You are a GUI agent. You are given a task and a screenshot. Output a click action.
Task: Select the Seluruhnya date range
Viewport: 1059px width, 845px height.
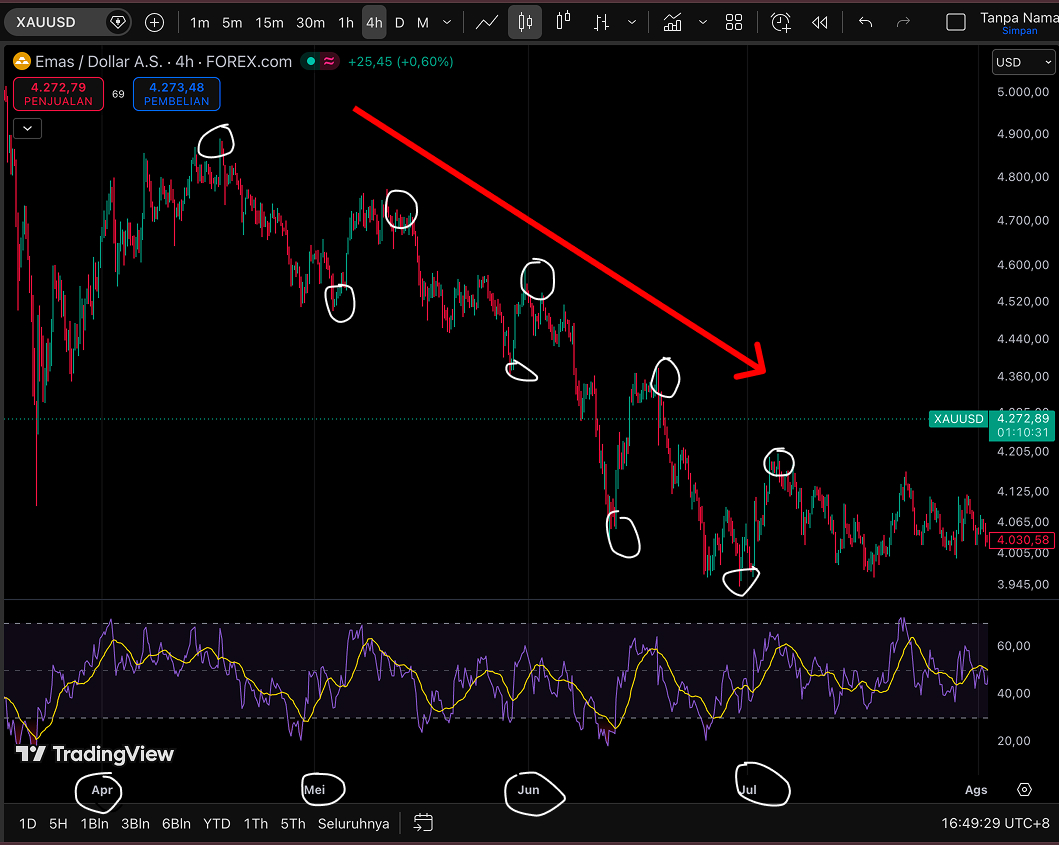tap(353, 823)
